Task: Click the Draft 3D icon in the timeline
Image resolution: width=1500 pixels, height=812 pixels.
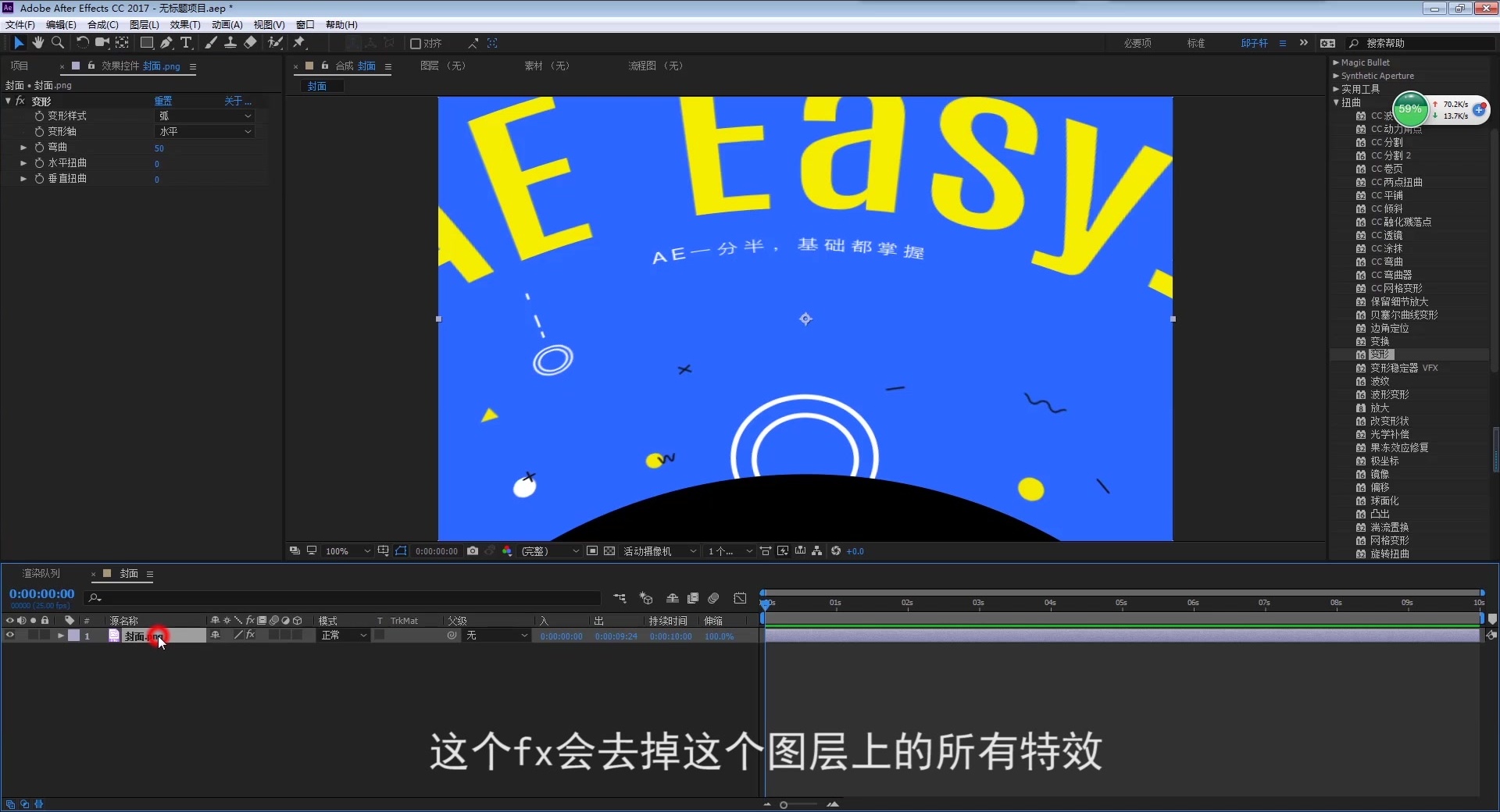Action: point(646,598)
